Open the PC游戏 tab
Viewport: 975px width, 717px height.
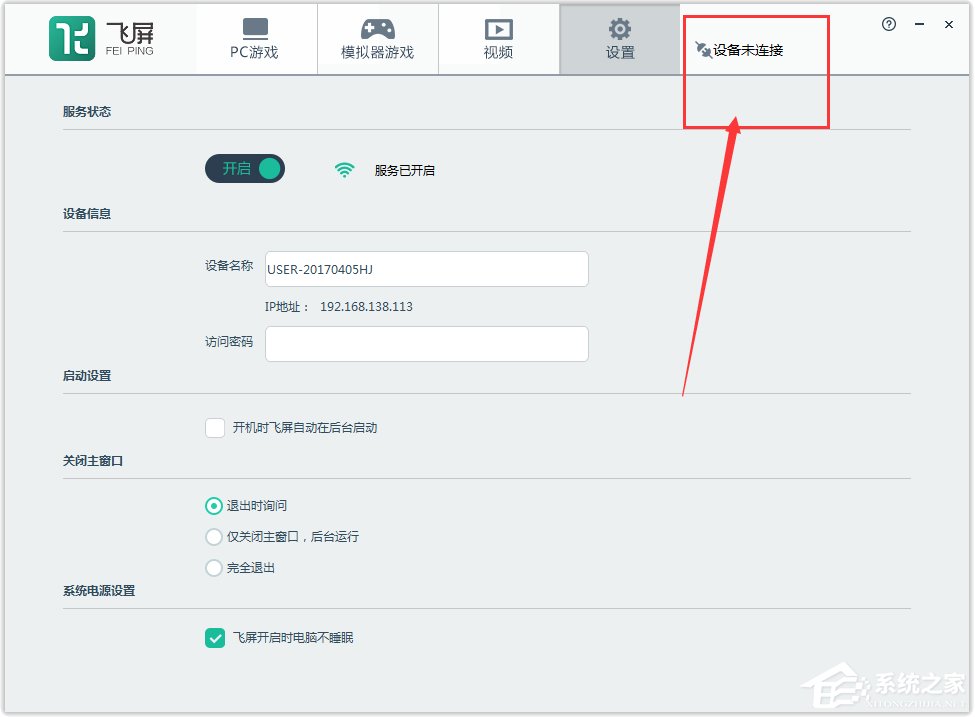254,39
